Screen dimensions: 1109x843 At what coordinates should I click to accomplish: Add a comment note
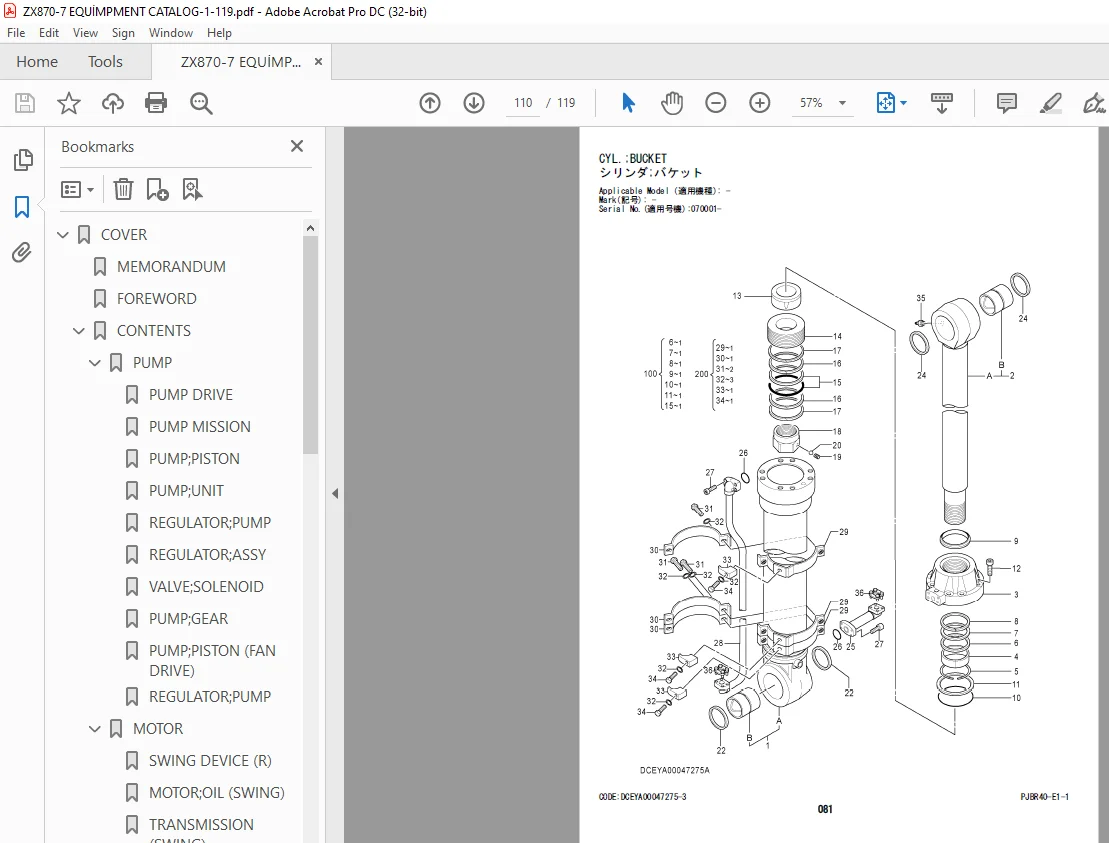tap(1006, 103)
